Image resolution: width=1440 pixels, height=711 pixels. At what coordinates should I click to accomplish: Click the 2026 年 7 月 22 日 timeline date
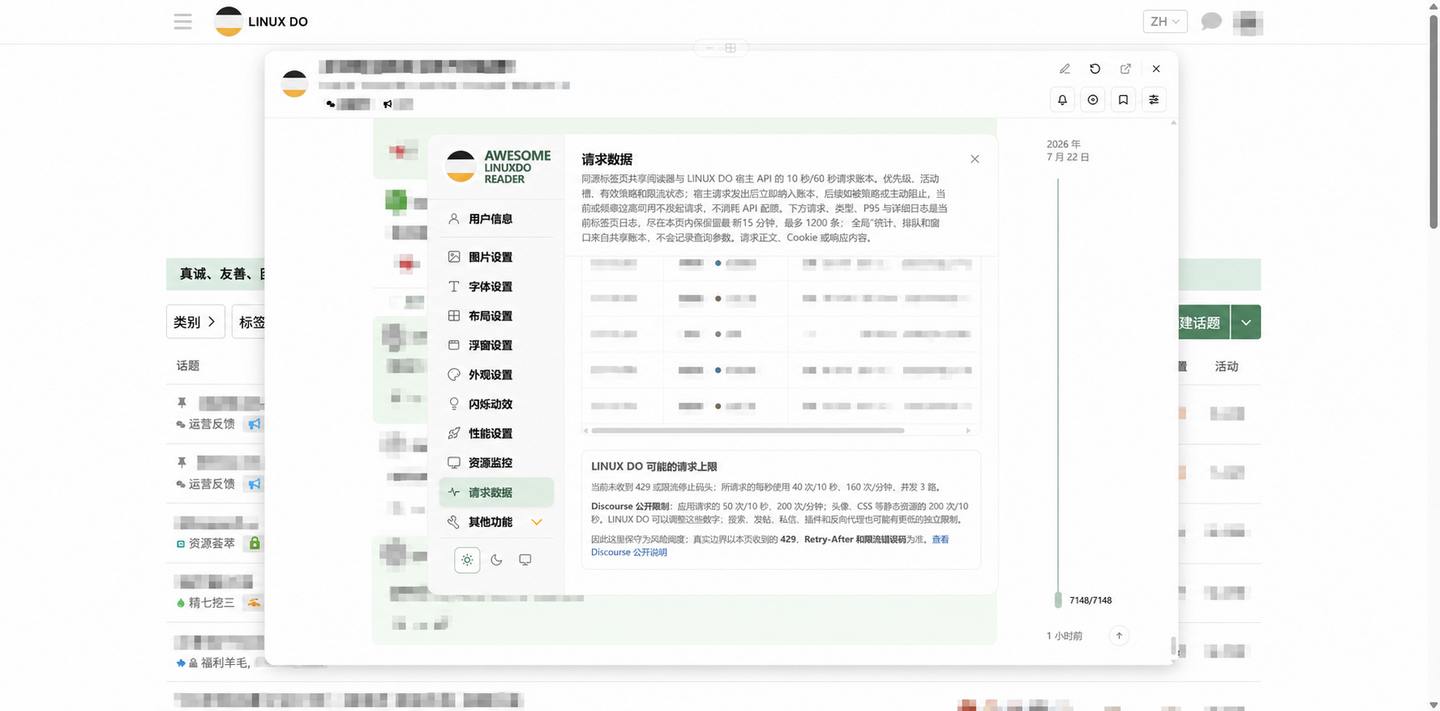point(1068,151)
